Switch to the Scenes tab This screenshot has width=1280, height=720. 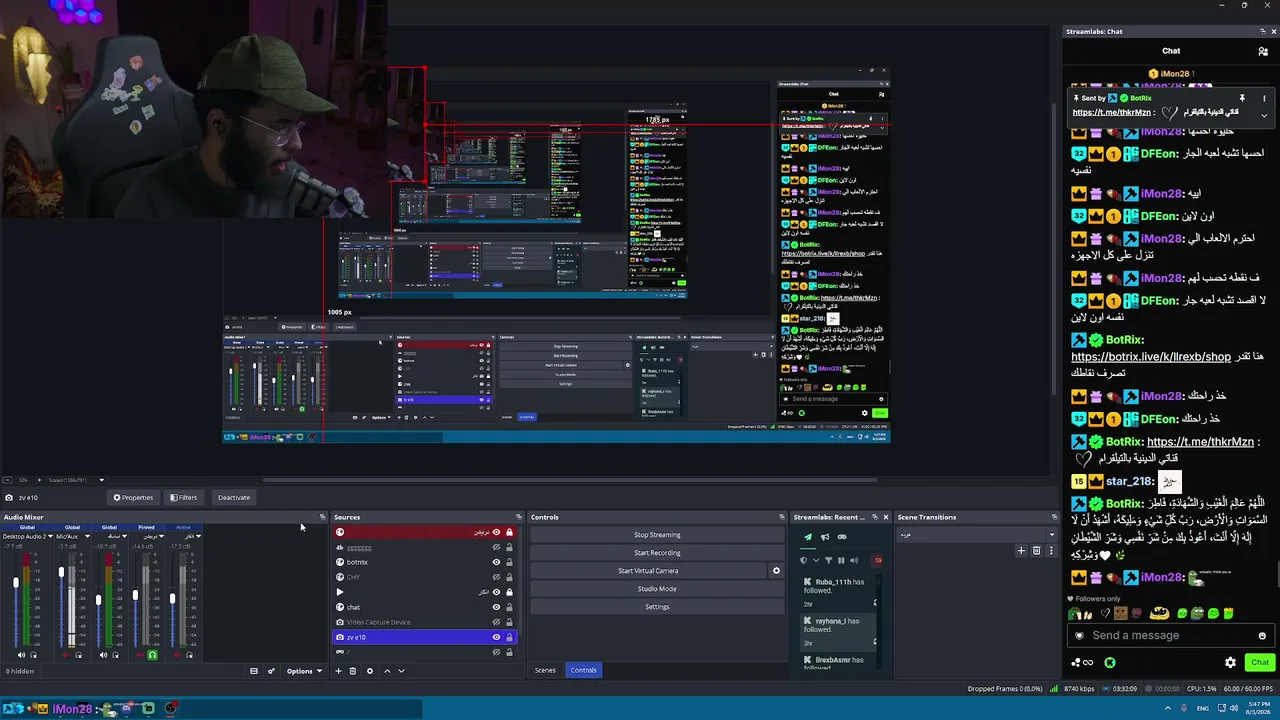(x=545, y=670)
